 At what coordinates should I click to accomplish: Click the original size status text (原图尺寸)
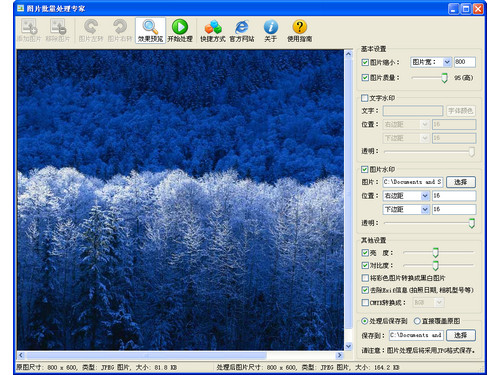pyautogui.click(x=96, y=367)
